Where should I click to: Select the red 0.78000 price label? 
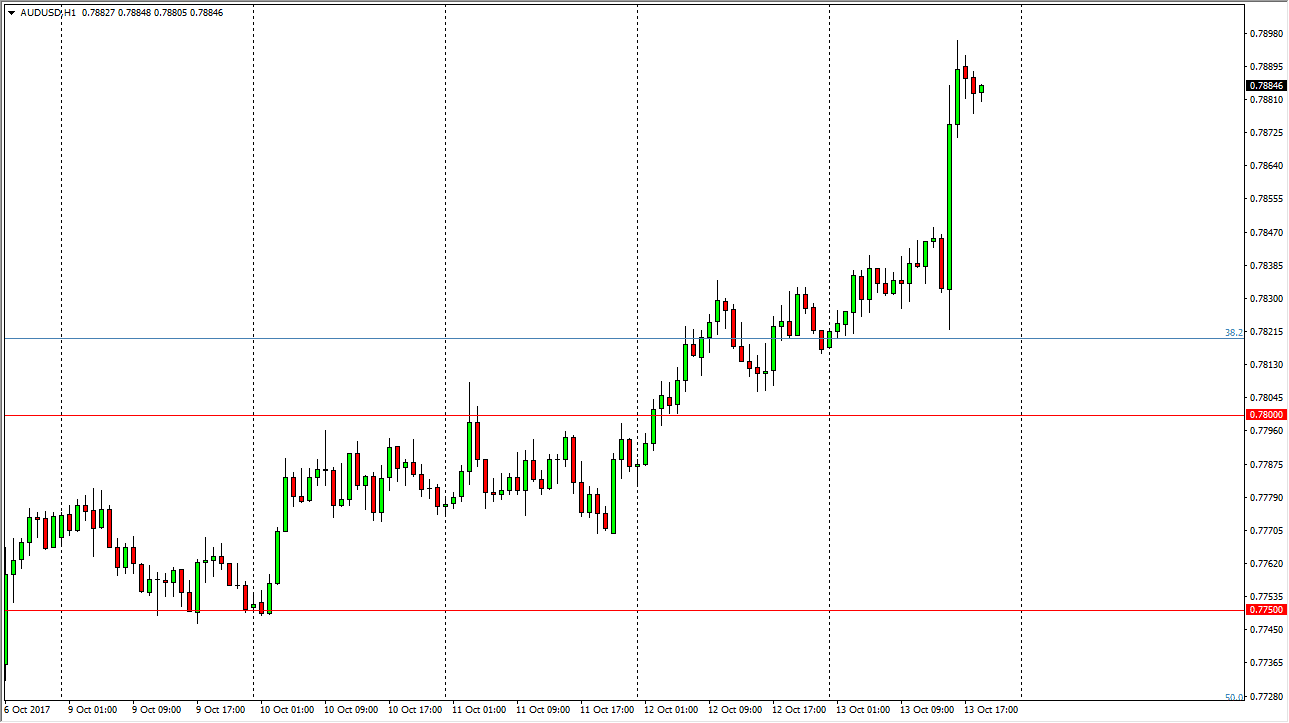[x=1266, y=415]
